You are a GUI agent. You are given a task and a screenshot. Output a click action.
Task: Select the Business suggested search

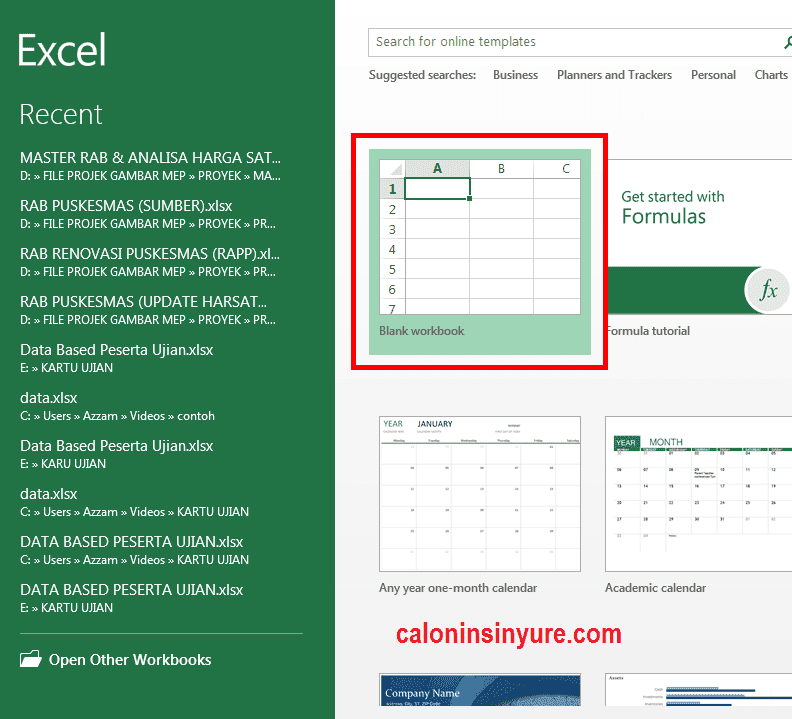(x=515, y=75)
